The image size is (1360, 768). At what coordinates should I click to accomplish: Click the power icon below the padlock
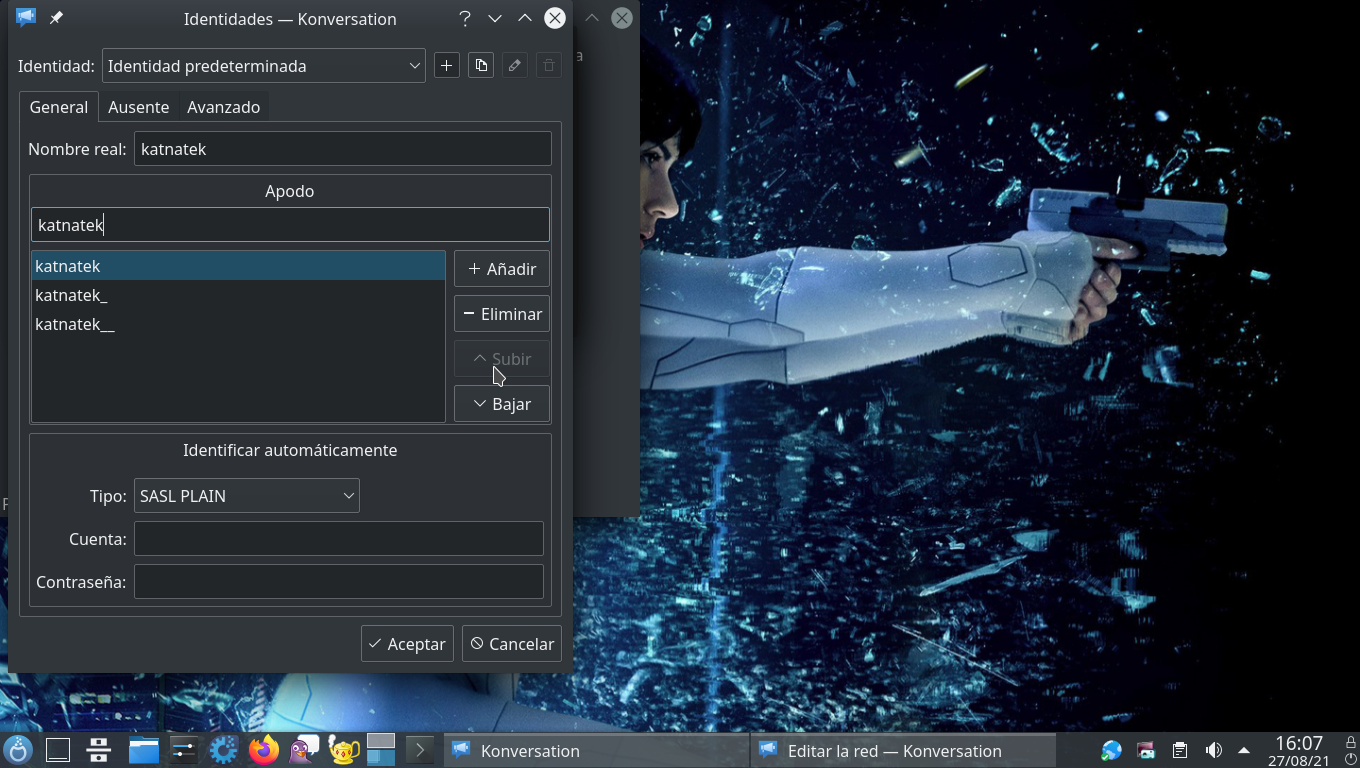point(1350,759)
